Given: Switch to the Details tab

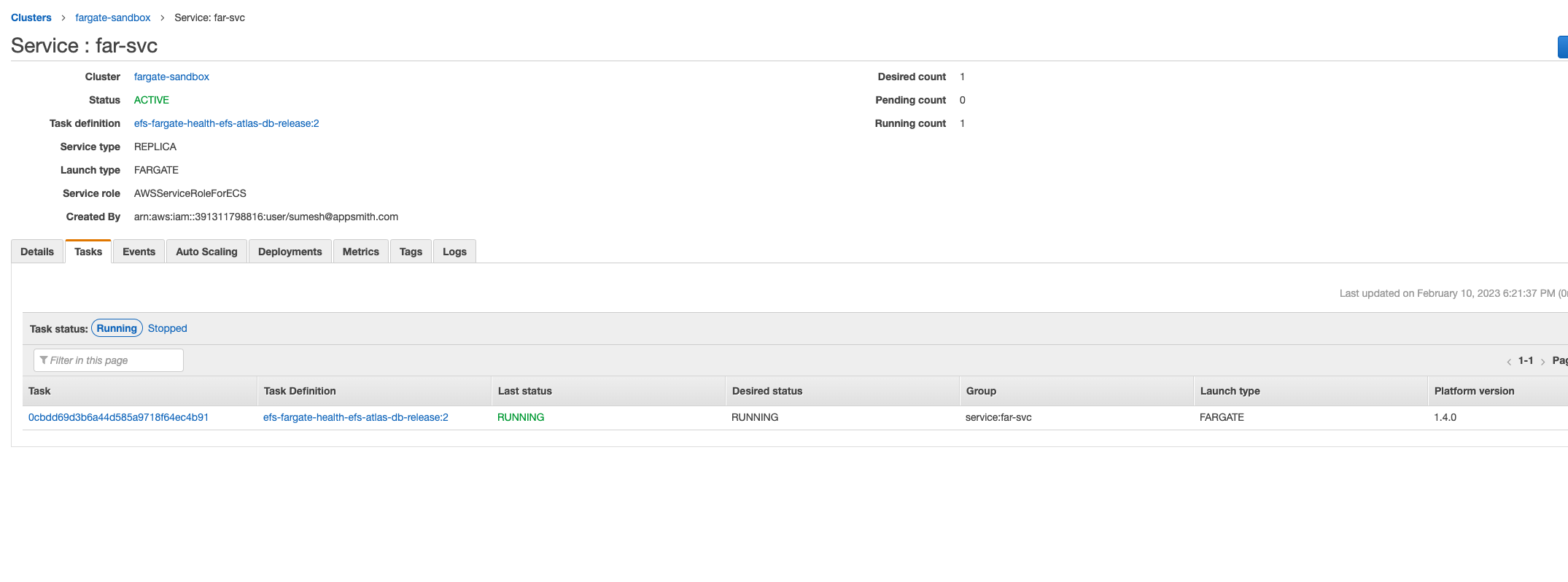Looking at the screenshot, I should coord(37,252).
